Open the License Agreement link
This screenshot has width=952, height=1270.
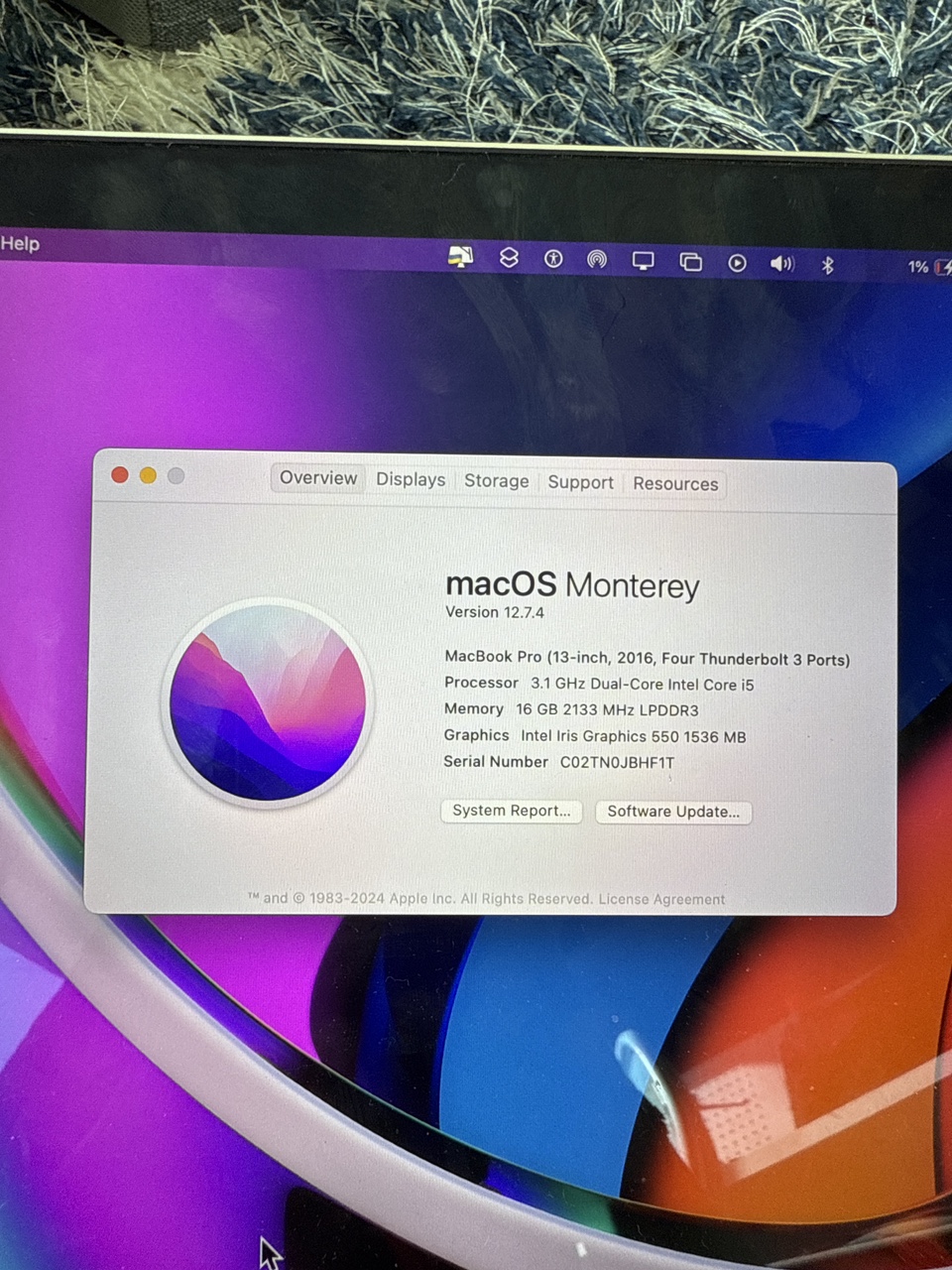tap(661, 899)
